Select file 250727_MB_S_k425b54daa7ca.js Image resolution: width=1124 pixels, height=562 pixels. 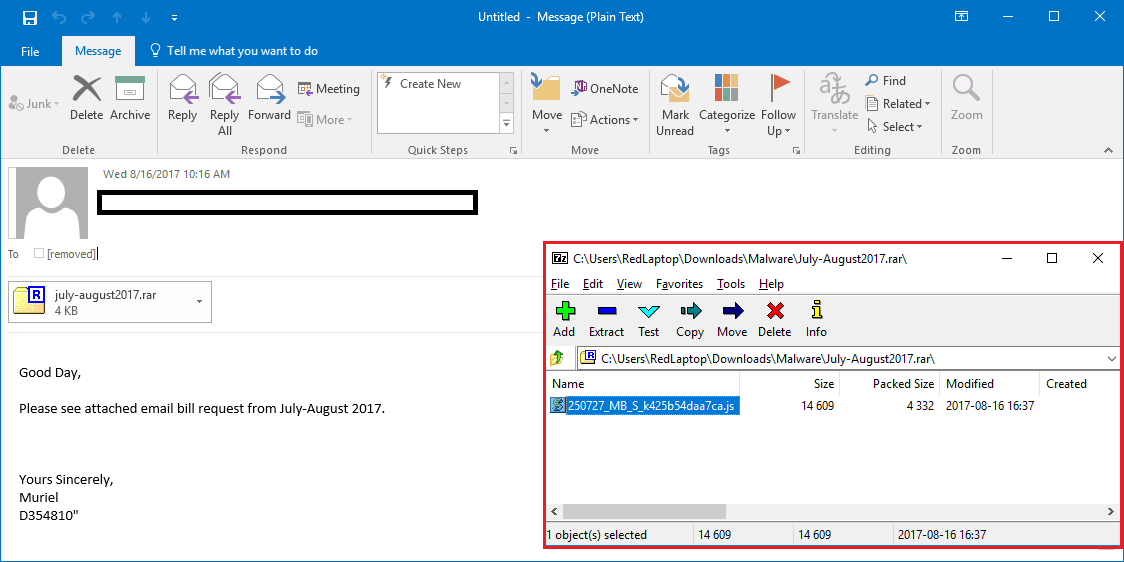click(645, 406)
